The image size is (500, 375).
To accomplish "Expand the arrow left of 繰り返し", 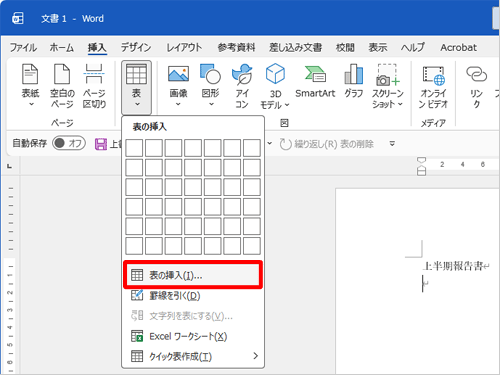I will click(x=270, y=143).
